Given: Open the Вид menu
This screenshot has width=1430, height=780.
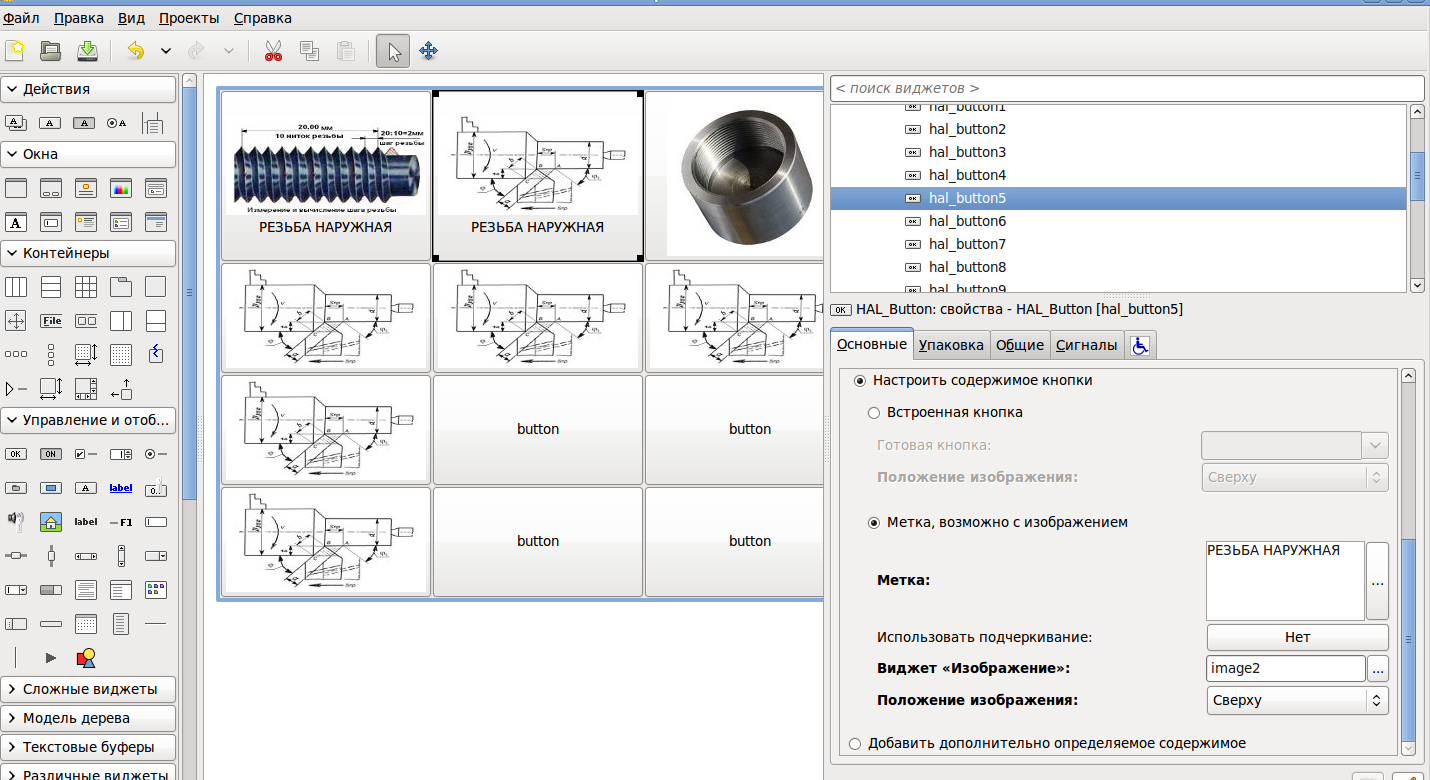Looking at the screenshot, I should (x=131, y=18).
